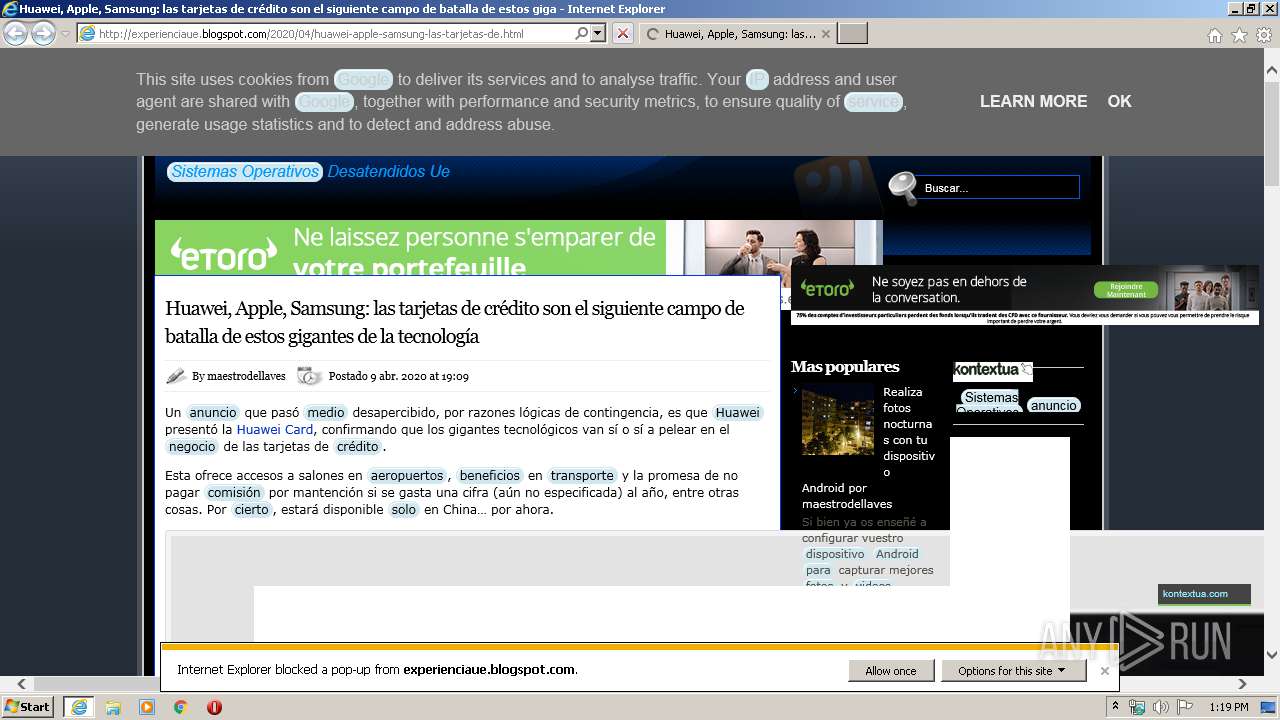Open the Tools gear icon
The width and height of the screenshot is (1280, 720).
pos(1264,35)
